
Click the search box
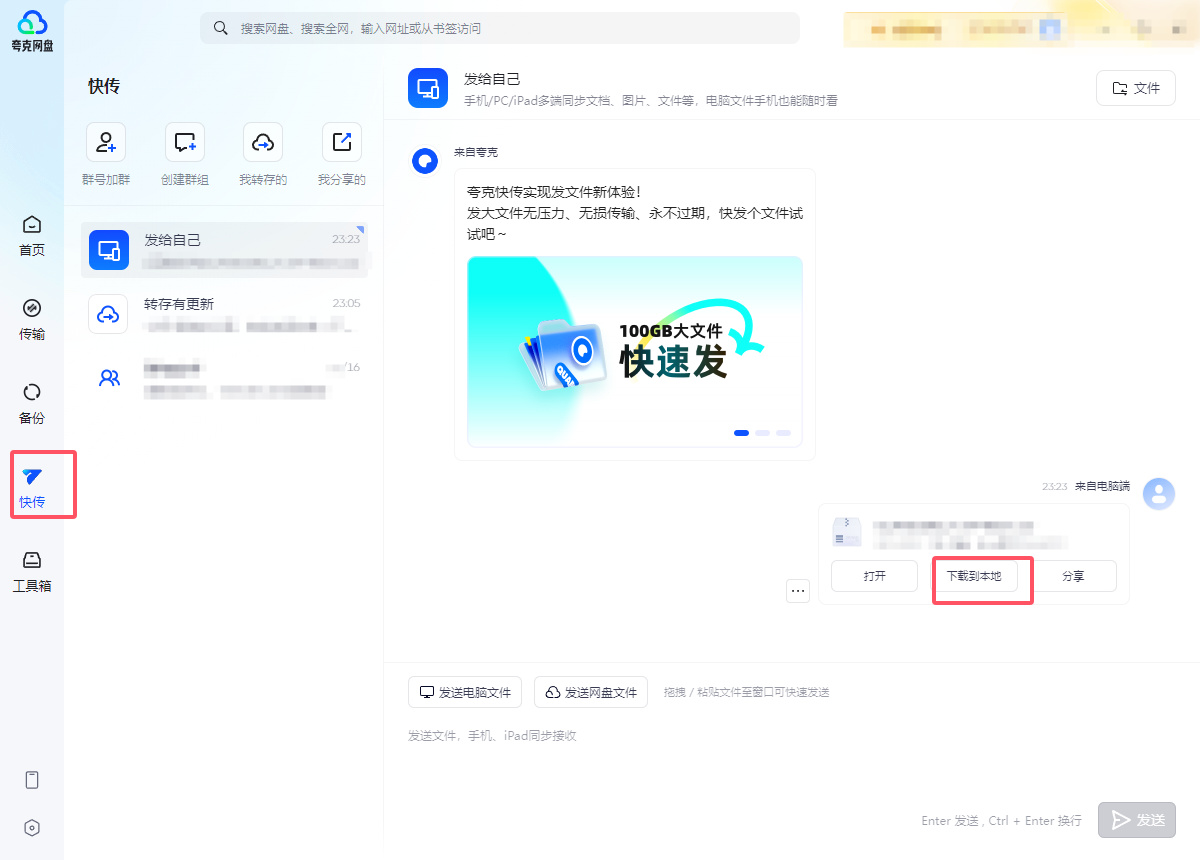(500, 28)
